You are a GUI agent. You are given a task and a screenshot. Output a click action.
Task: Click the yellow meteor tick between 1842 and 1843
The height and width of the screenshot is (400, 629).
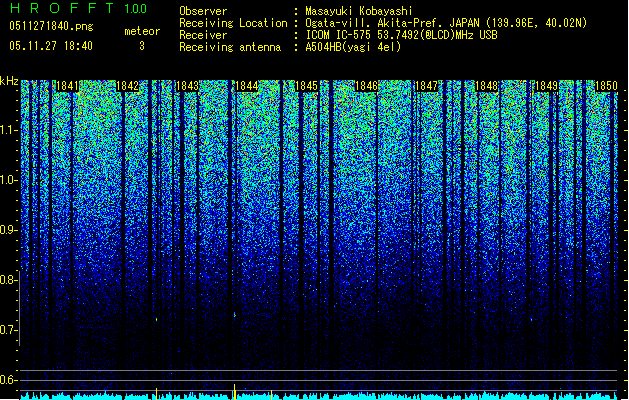tap(156, 394)
